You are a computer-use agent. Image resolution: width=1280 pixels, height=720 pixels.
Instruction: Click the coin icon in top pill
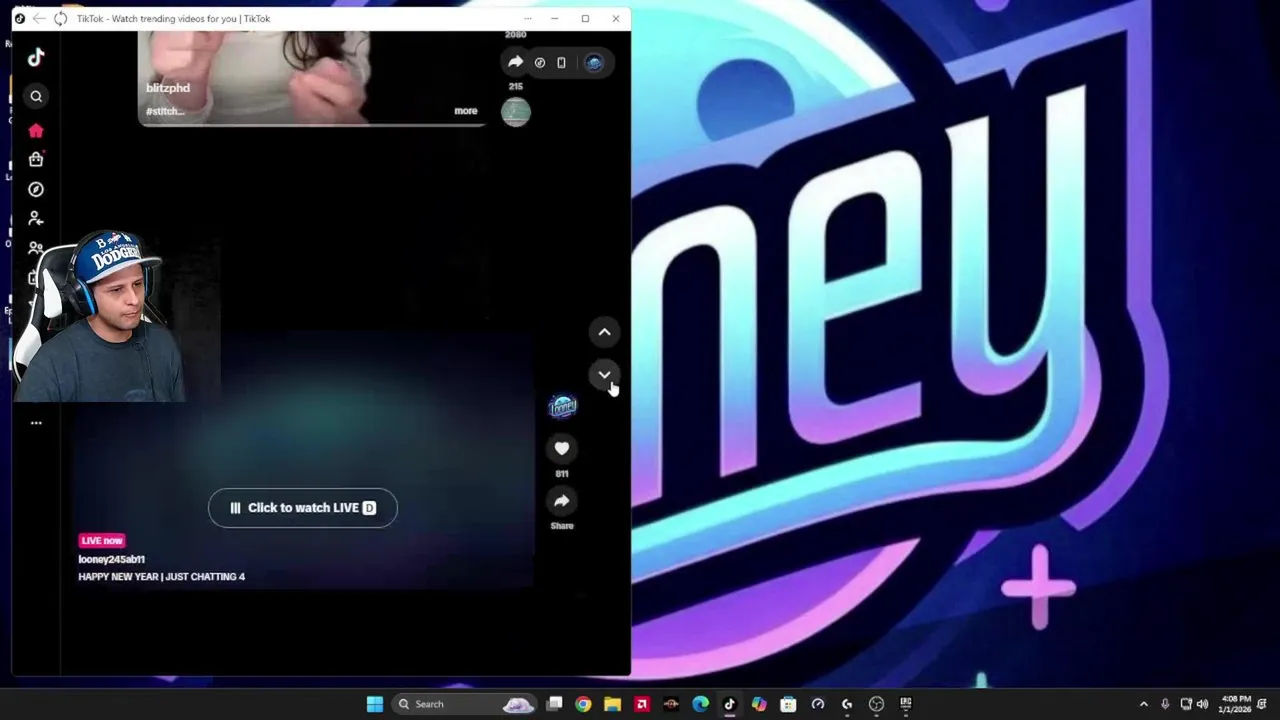540,62
